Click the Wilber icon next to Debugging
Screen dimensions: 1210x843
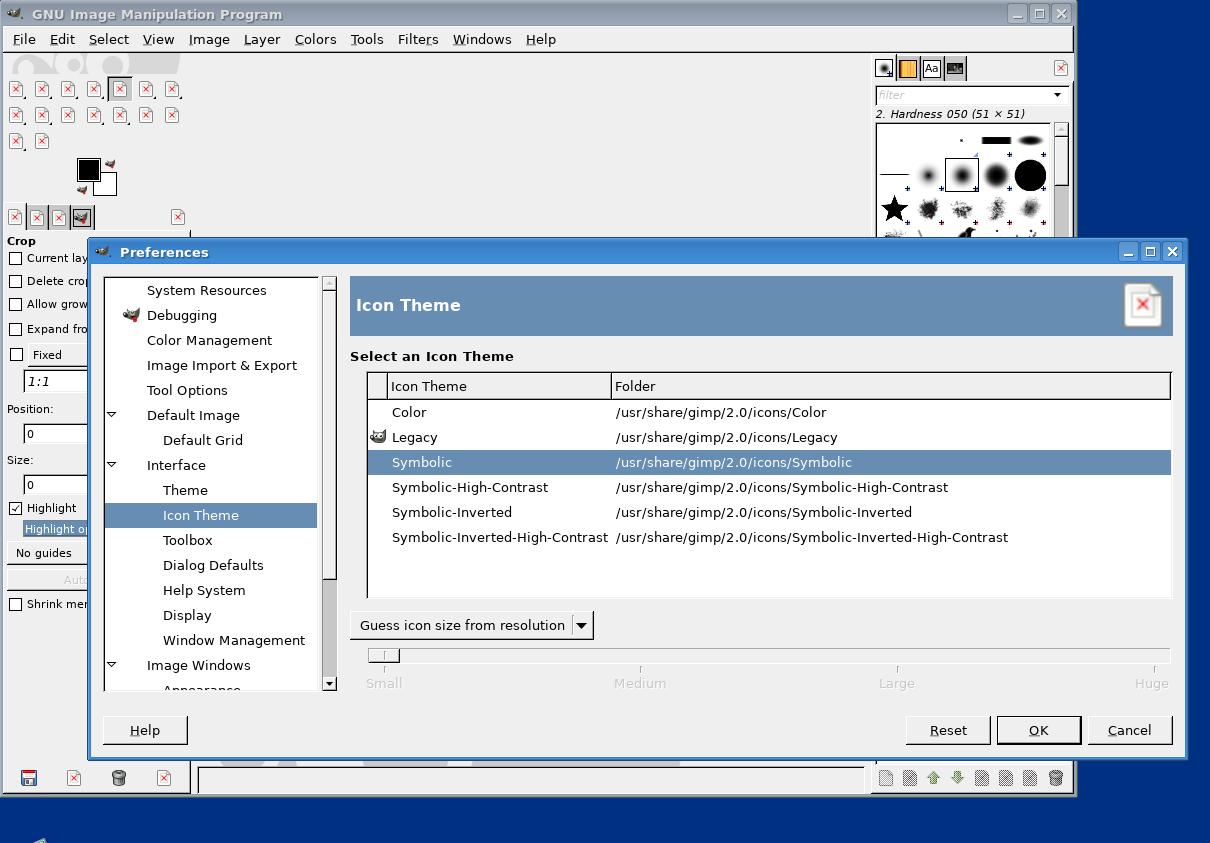coord(131,315)
